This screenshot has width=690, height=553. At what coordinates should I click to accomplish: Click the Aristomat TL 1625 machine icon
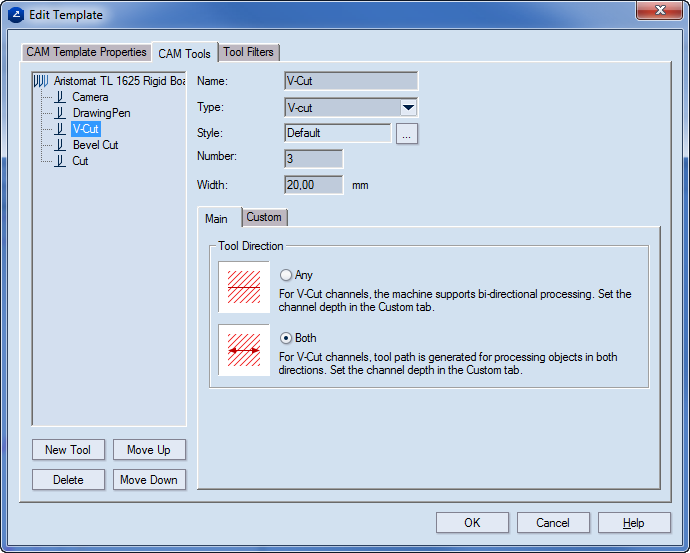coord(41,81)
